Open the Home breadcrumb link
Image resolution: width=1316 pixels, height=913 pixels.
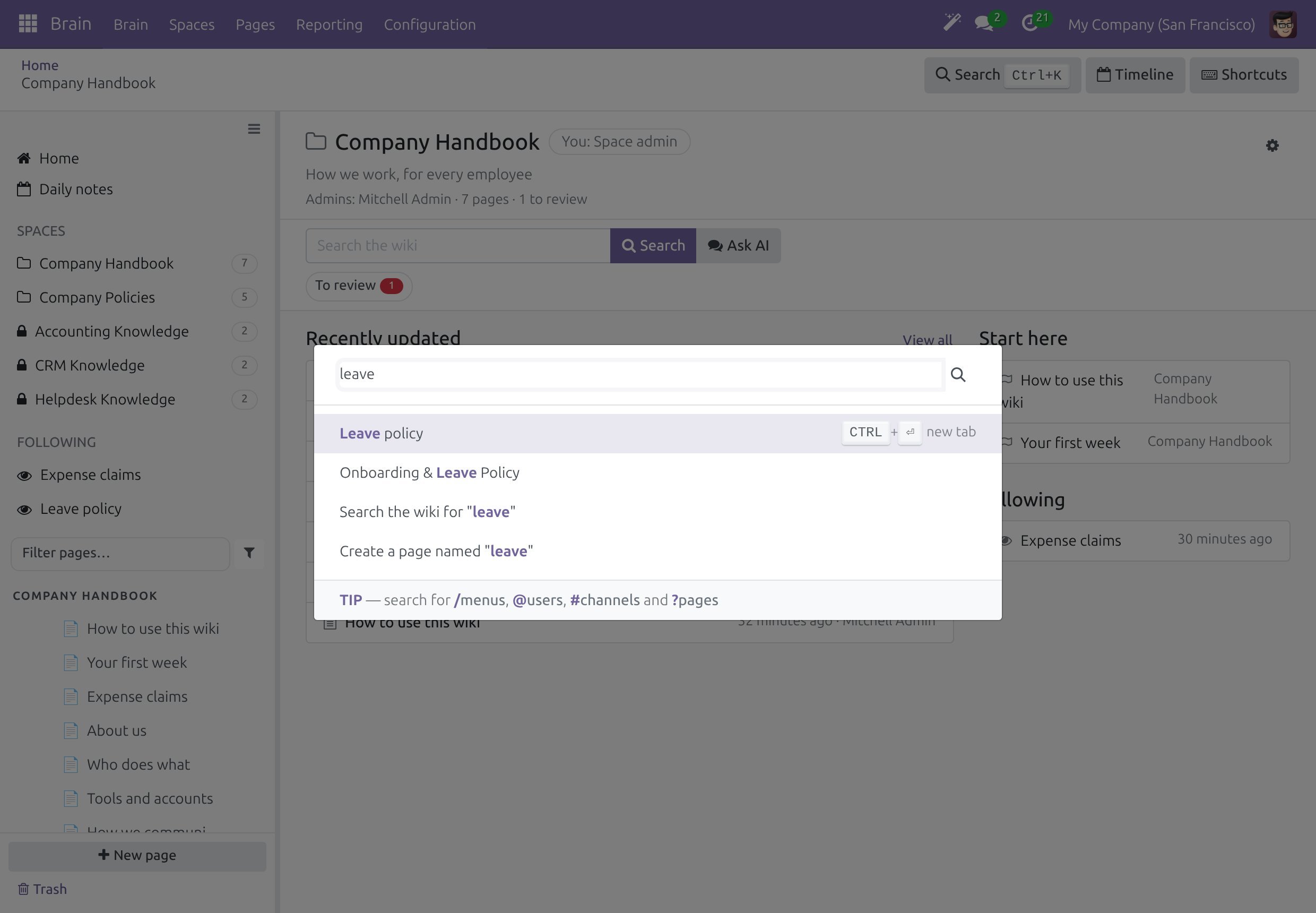click(39, 65)
